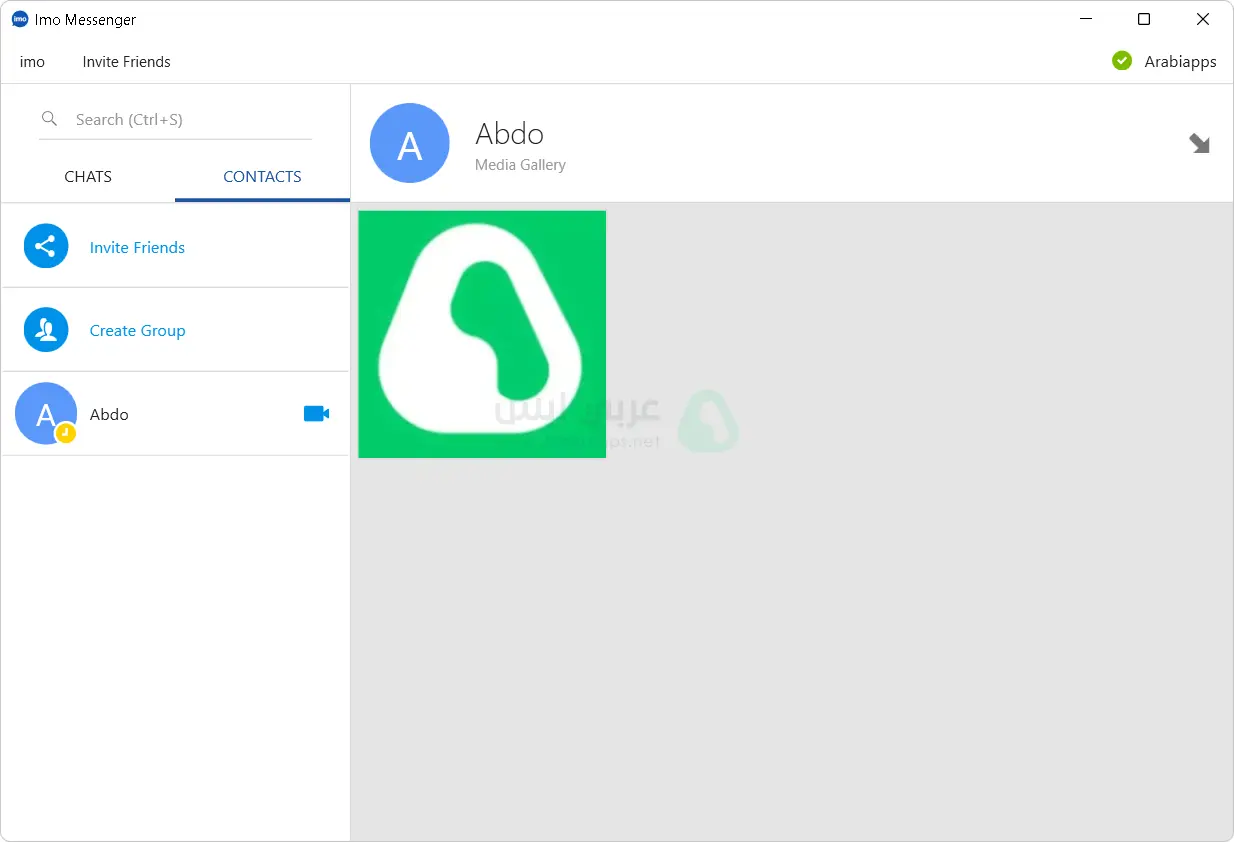This screenshot has height=842, width=1234.
Task: Open the Invite Friends menu bar item
Action: [x=126, y=62]
